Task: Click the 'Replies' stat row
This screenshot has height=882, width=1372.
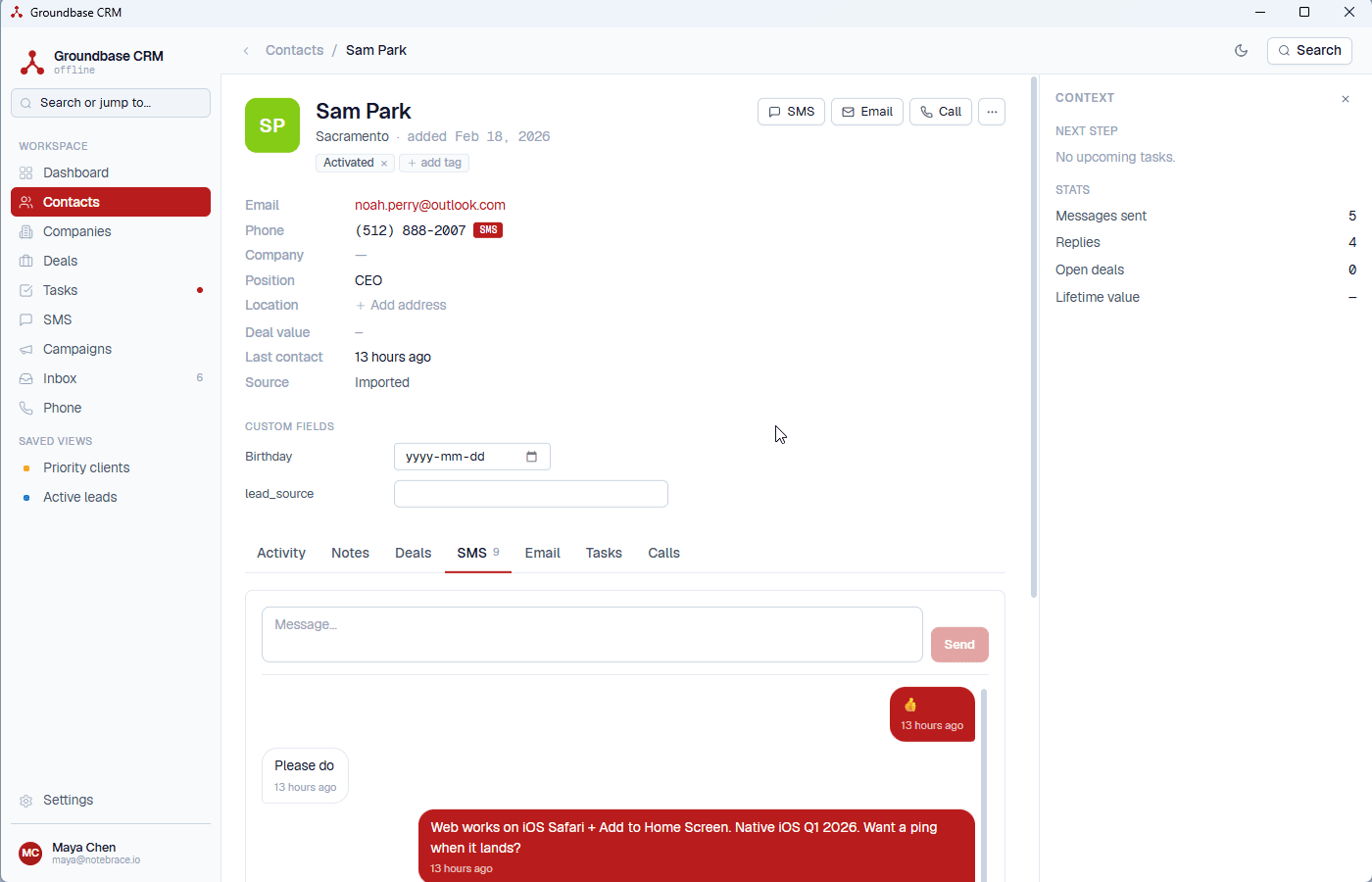Action: click(x=1205, y=242)
